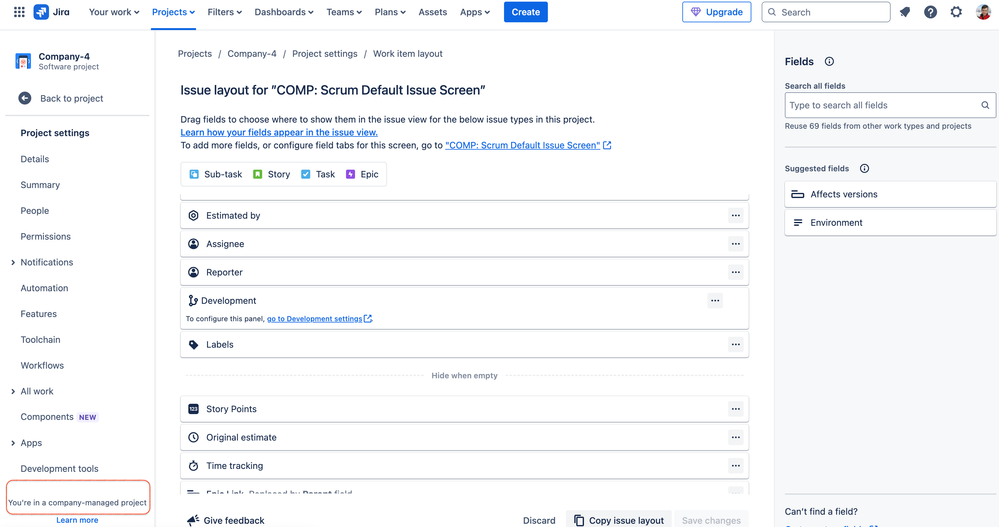Open the settings gear icon
Screen dimensions: 999x527
point(956,12)
